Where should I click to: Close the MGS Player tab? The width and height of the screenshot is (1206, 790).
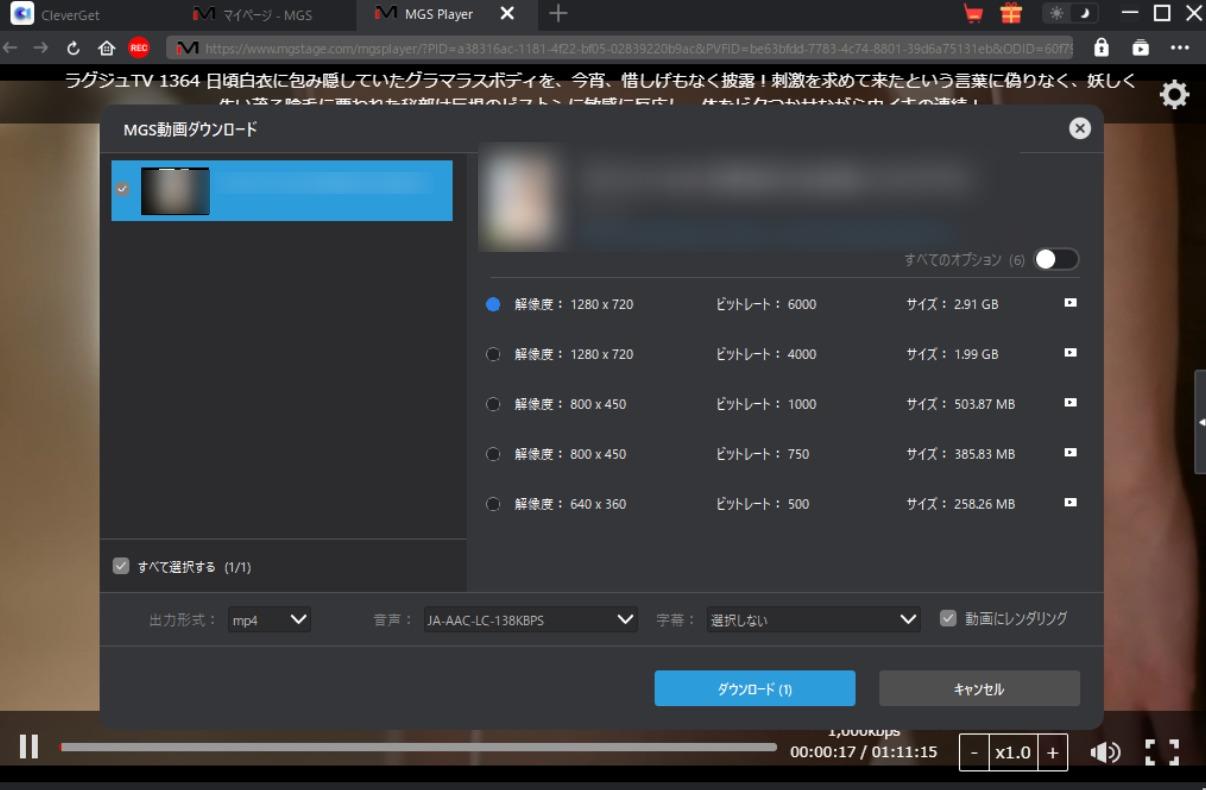[x=507, y=14]
